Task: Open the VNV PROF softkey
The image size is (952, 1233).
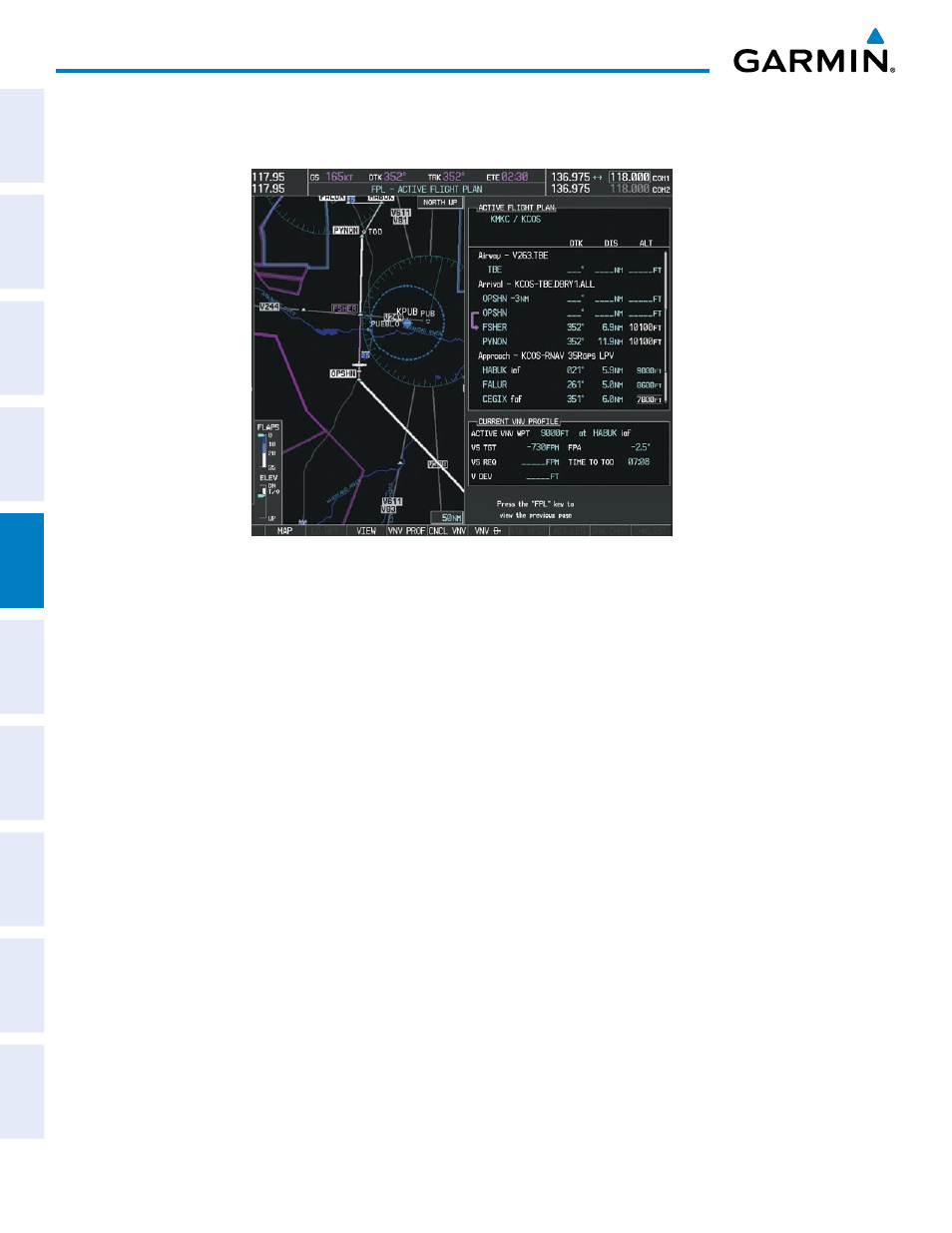Action: 406,531
